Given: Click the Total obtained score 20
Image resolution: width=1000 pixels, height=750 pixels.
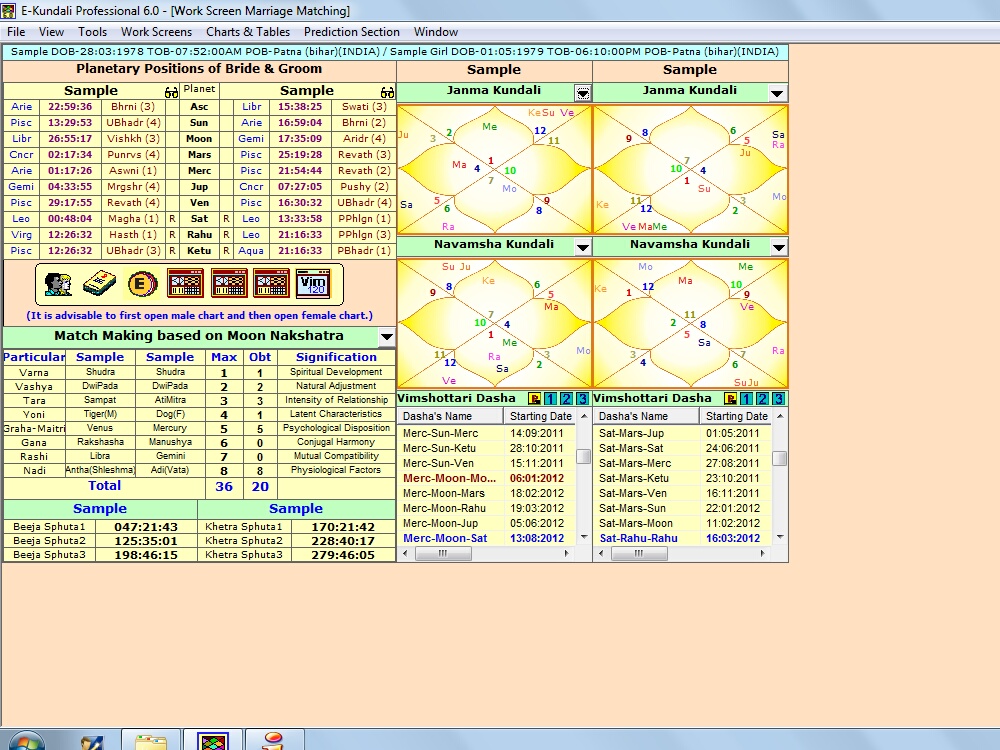Looking at the screenshot, I should tap(260, 487).
